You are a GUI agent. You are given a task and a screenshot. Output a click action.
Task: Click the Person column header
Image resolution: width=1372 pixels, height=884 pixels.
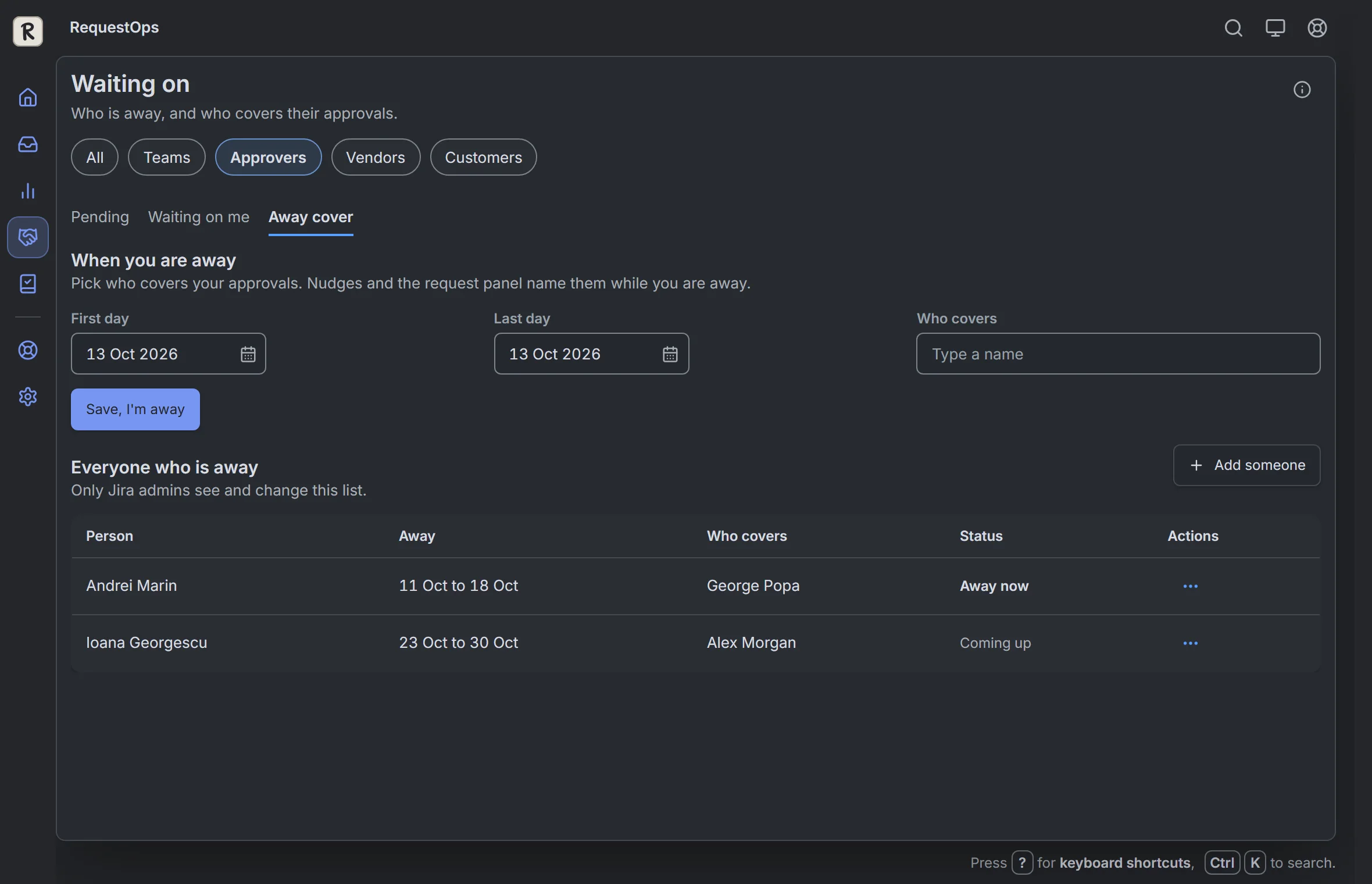coord(109,536)
